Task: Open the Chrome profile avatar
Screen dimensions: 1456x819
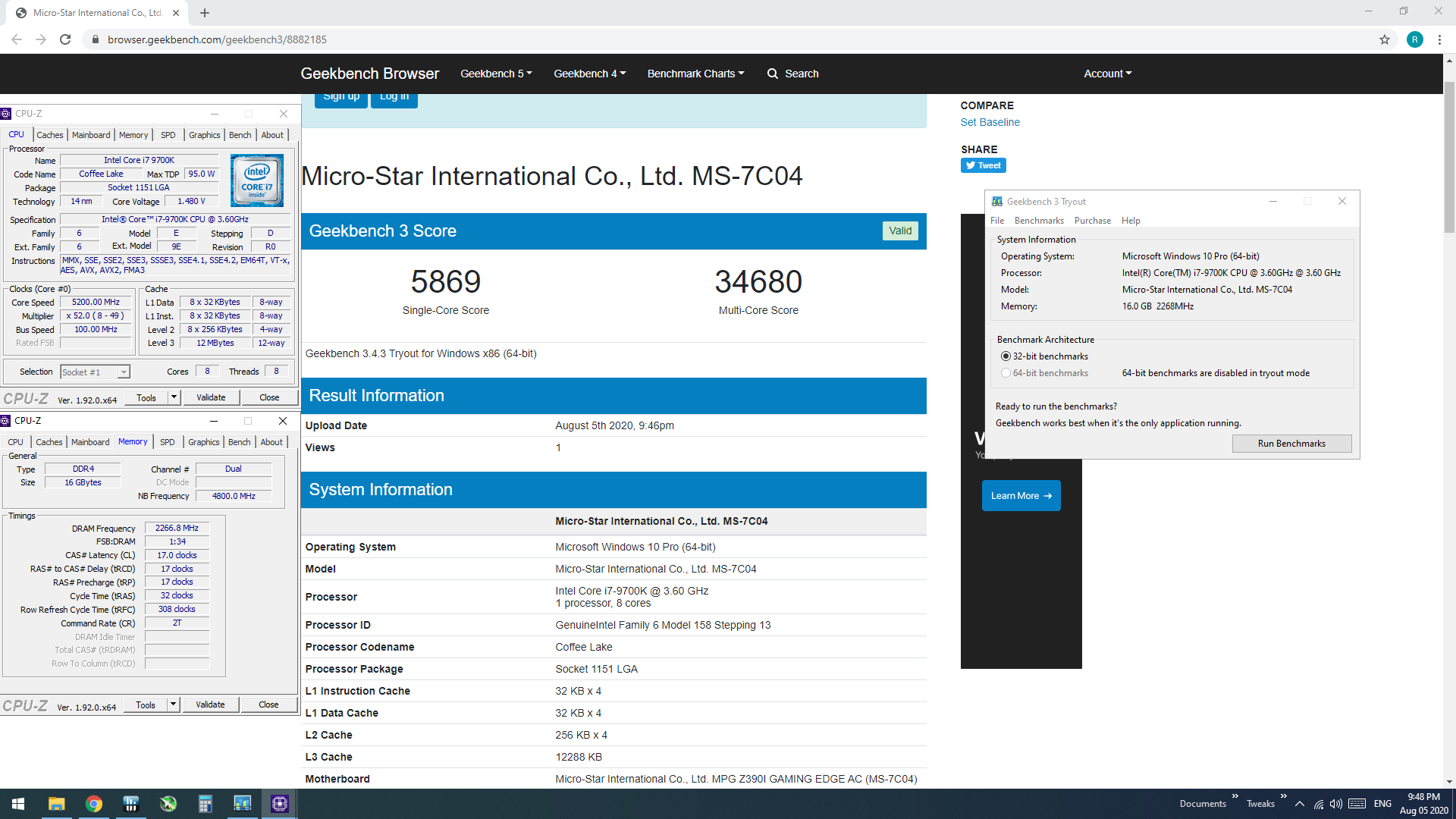Action: [1415, 39]
